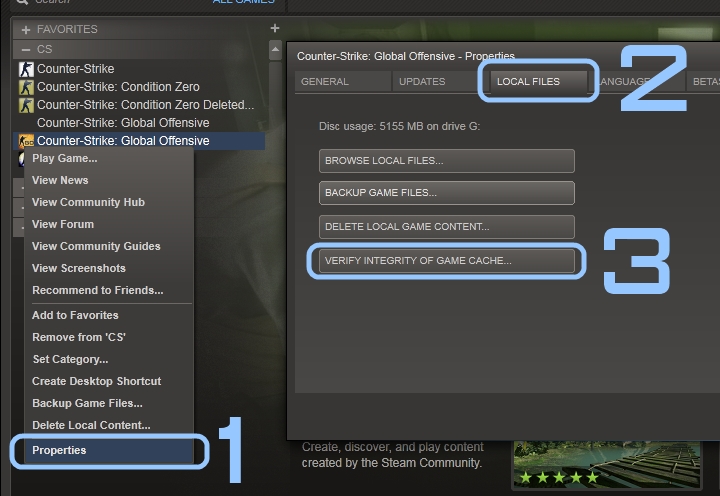Screen dimensions: 720x496
Task: Open the workshop map thumbnail with stars
Action: point(607,464)
